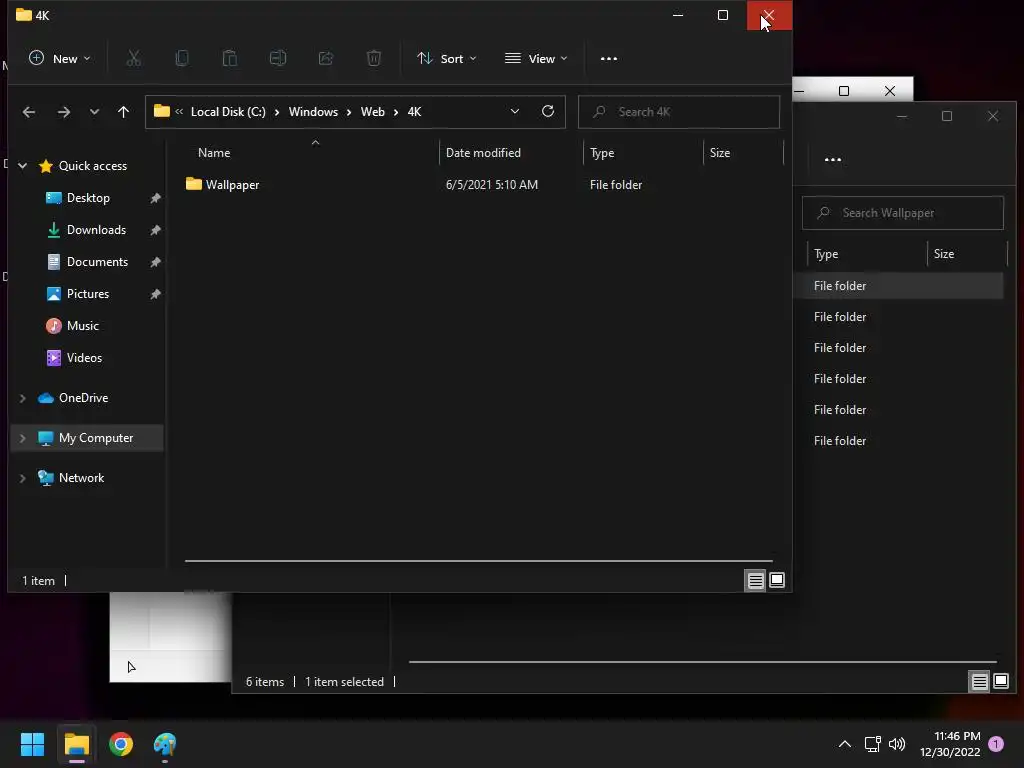Select My Computer in sidebar

click(95, 438)
